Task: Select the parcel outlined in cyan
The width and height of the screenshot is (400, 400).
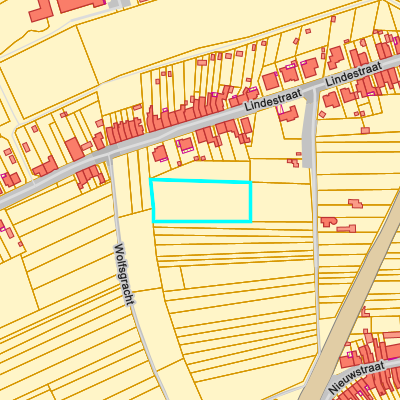Action: pos(201,201)
